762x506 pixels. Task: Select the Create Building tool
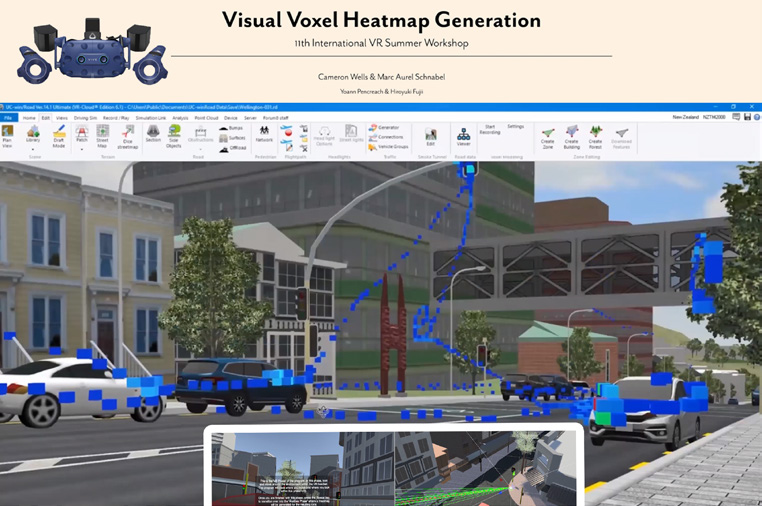pos(572,137)
